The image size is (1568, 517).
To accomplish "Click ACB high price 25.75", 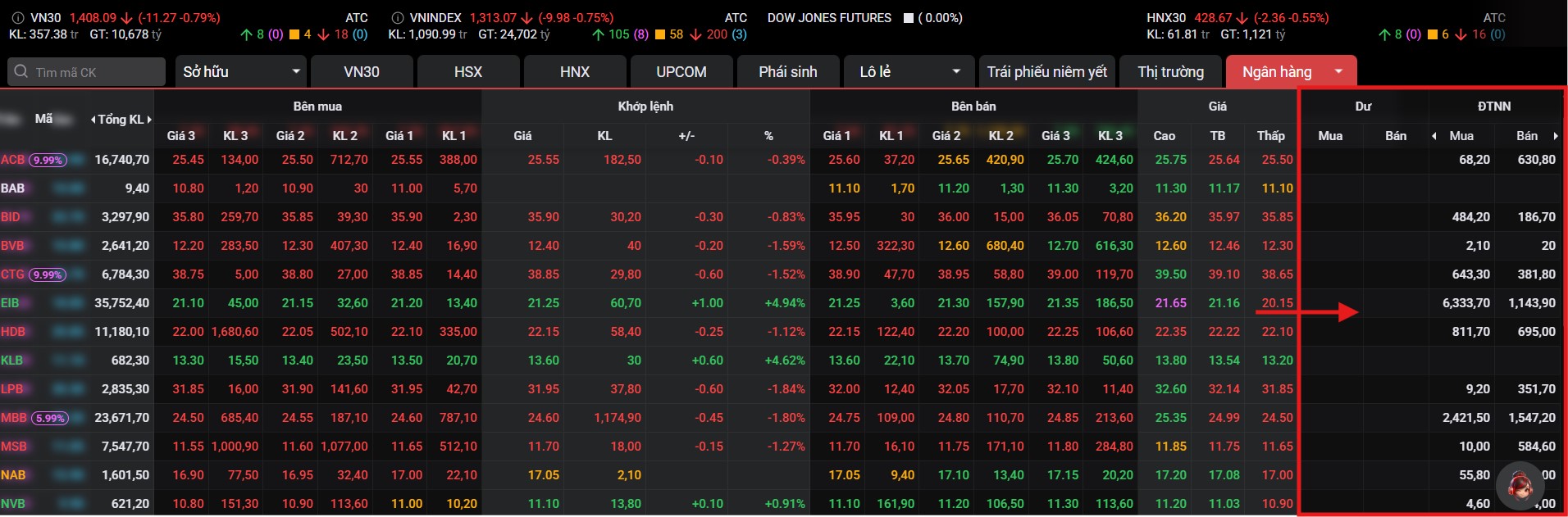I will point(1171,160).
